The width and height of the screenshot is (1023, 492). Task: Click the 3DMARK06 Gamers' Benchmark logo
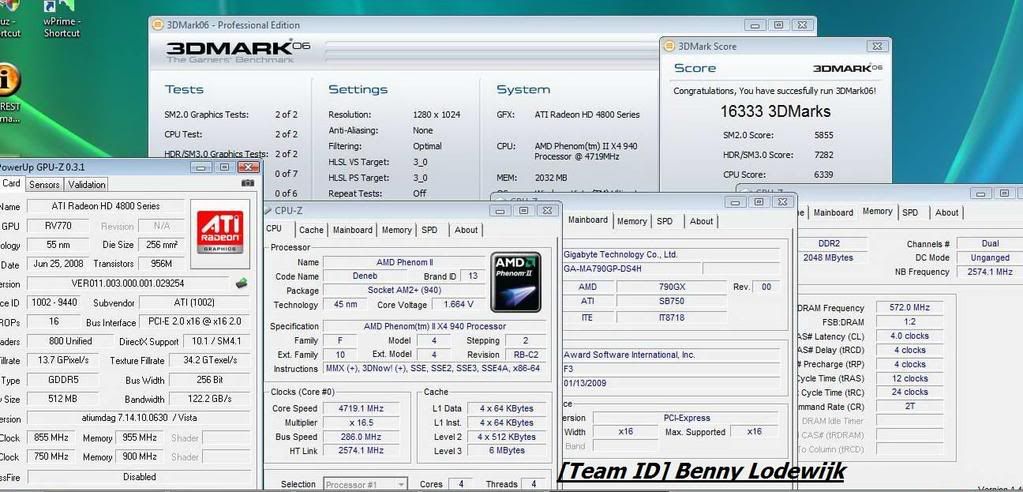tap(238, 52)
